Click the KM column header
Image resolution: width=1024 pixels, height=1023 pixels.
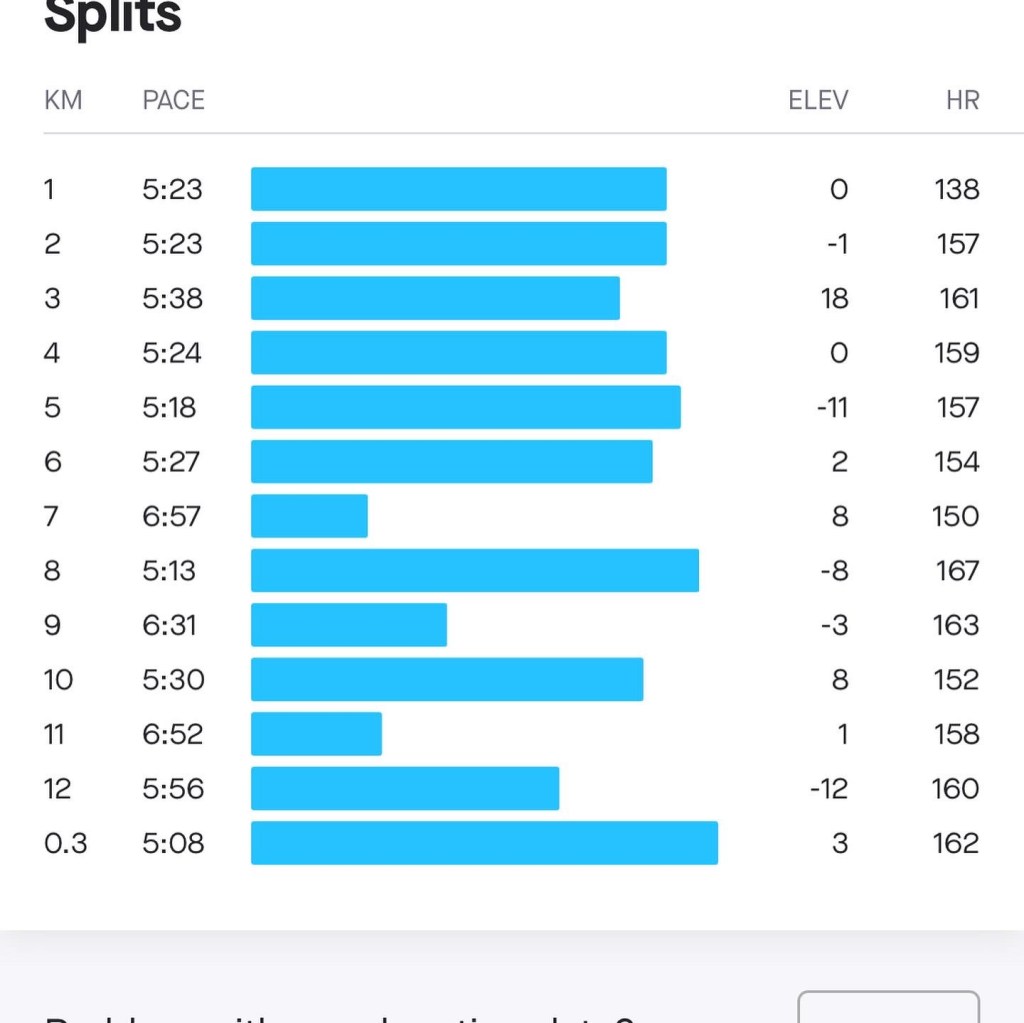[x=63, y=100]
